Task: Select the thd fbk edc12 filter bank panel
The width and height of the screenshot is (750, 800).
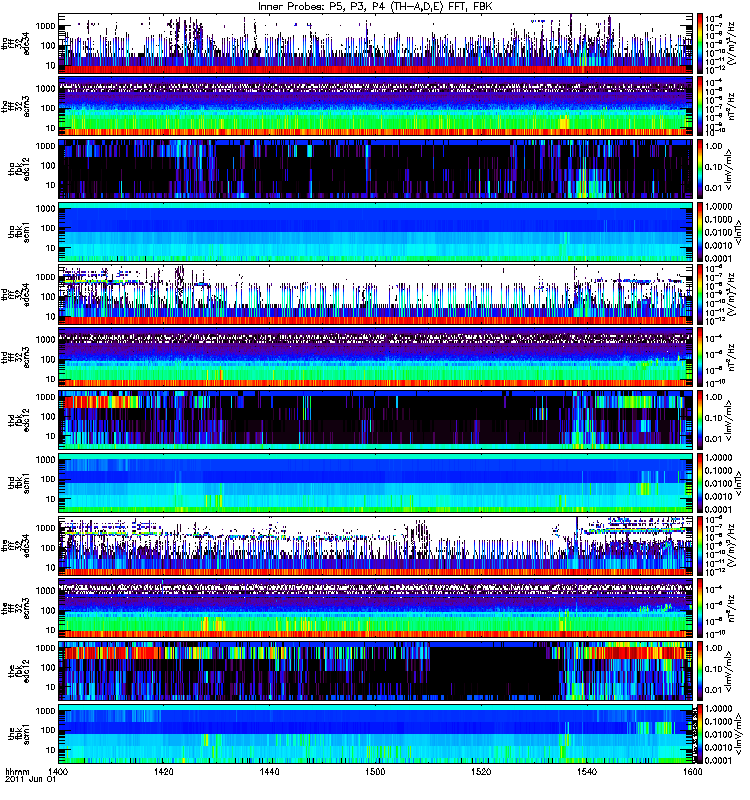Action: [x=376, y=420]
